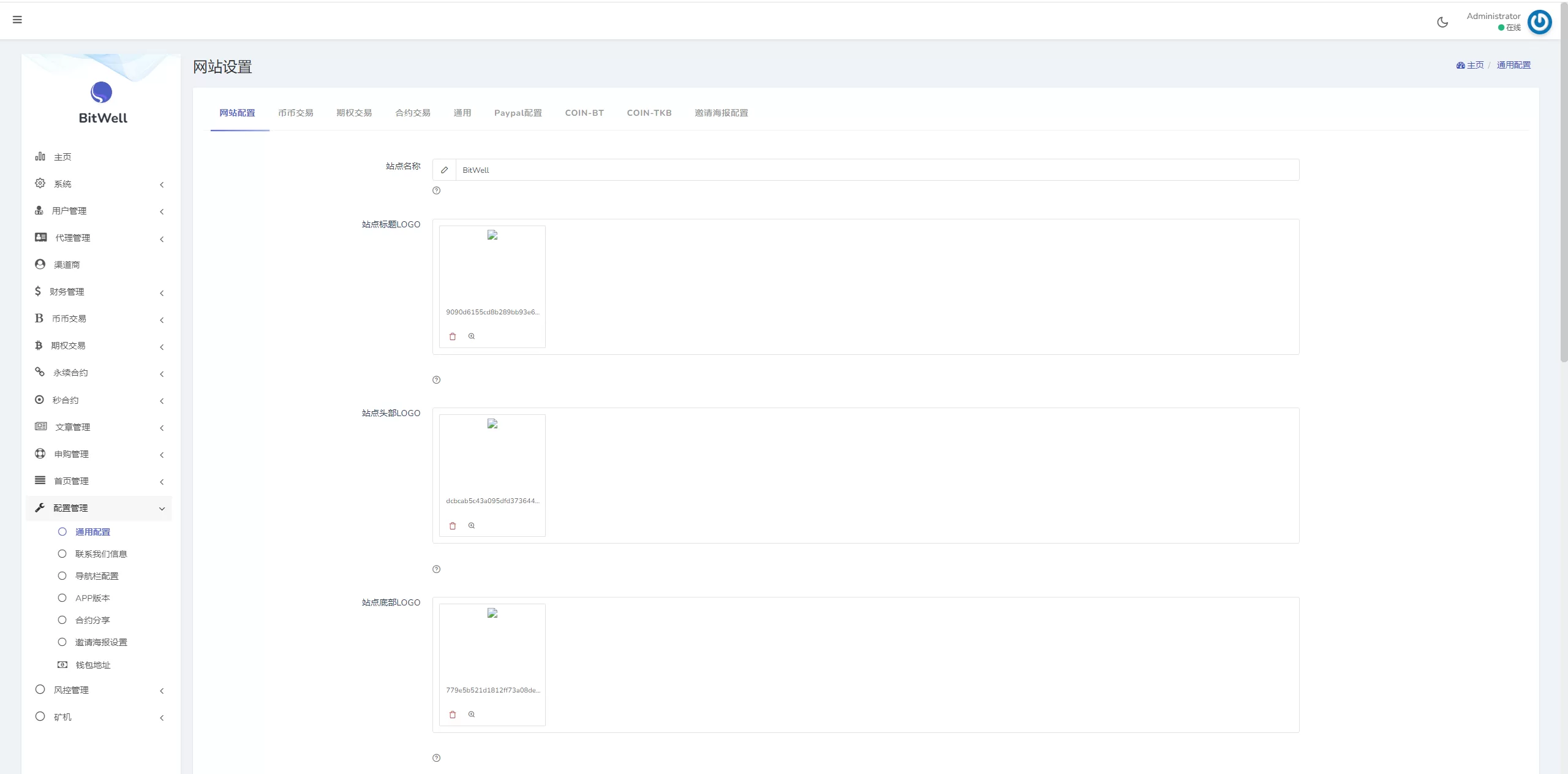The image size is (1568, 774).
Task: Delete the 站点底部LOGO image via trash icon
Action: pos(453,715)
